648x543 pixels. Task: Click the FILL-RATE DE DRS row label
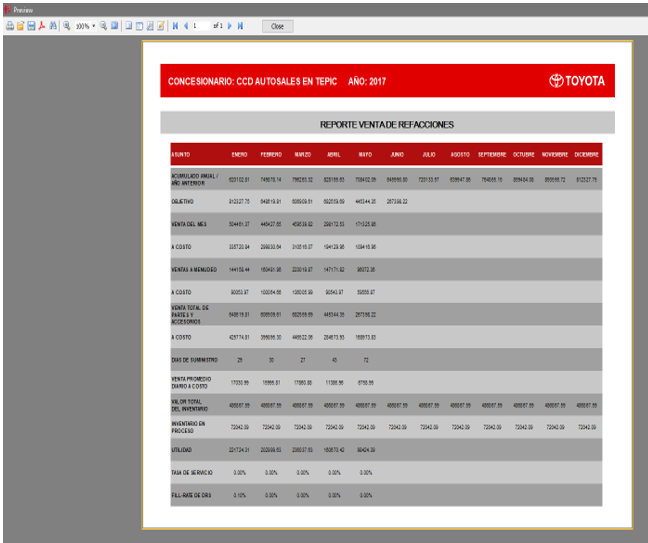click(x=191, y=495)
